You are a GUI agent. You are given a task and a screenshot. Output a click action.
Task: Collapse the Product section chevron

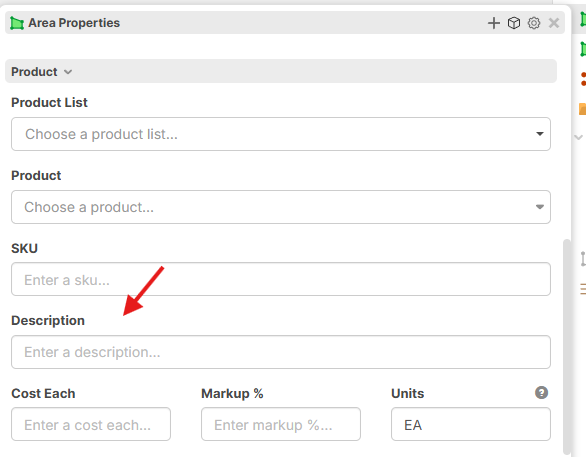pyautogui.click(x=68, y=72)
